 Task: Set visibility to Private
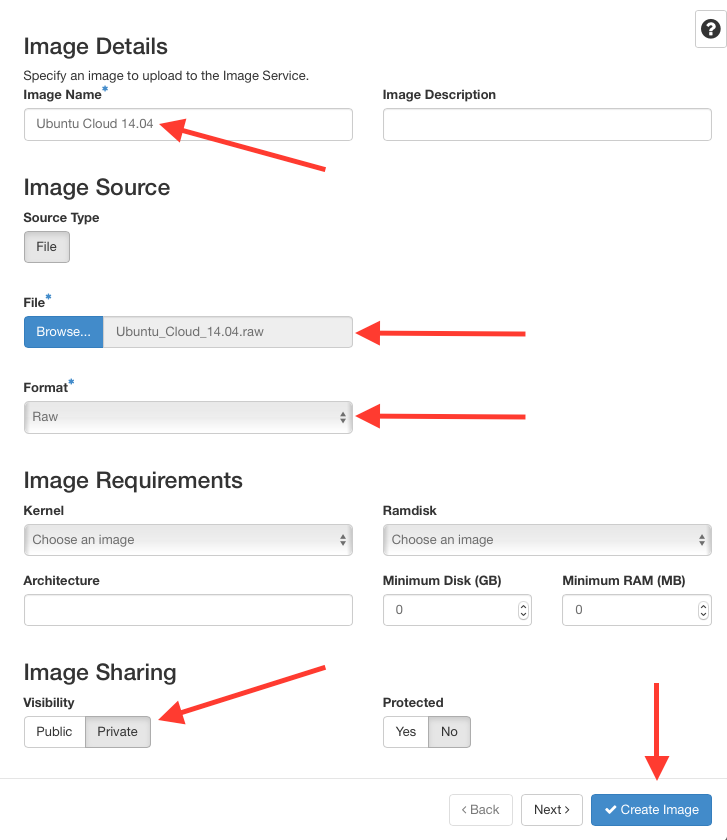[118, 732]
